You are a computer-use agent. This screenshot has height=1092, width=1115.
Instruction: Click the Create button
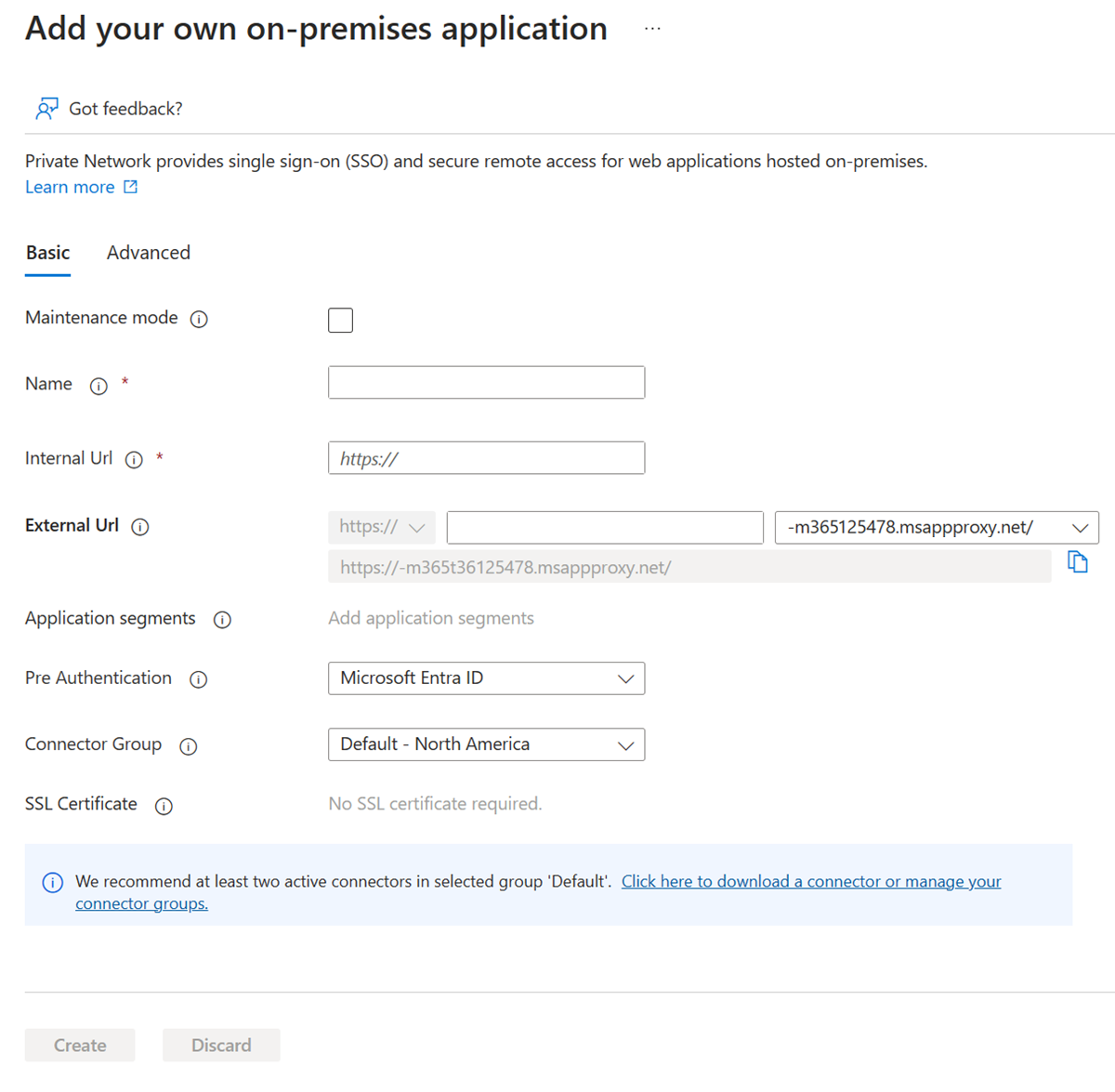tap(79, 1045)
